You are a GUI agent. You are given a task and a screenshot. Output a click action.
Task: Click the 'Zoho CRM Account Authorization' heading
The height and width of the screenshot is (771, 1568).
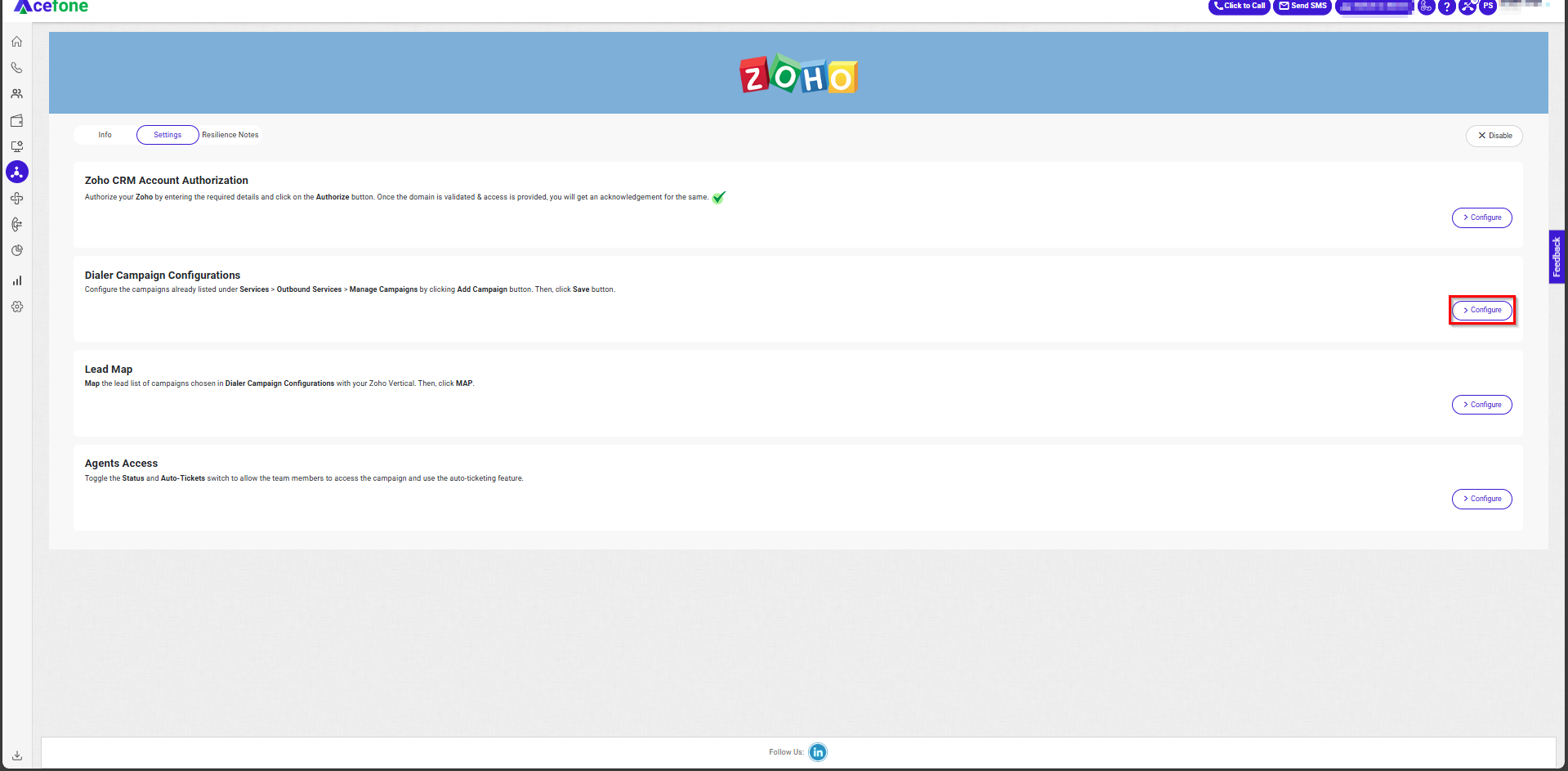[167, 181]
